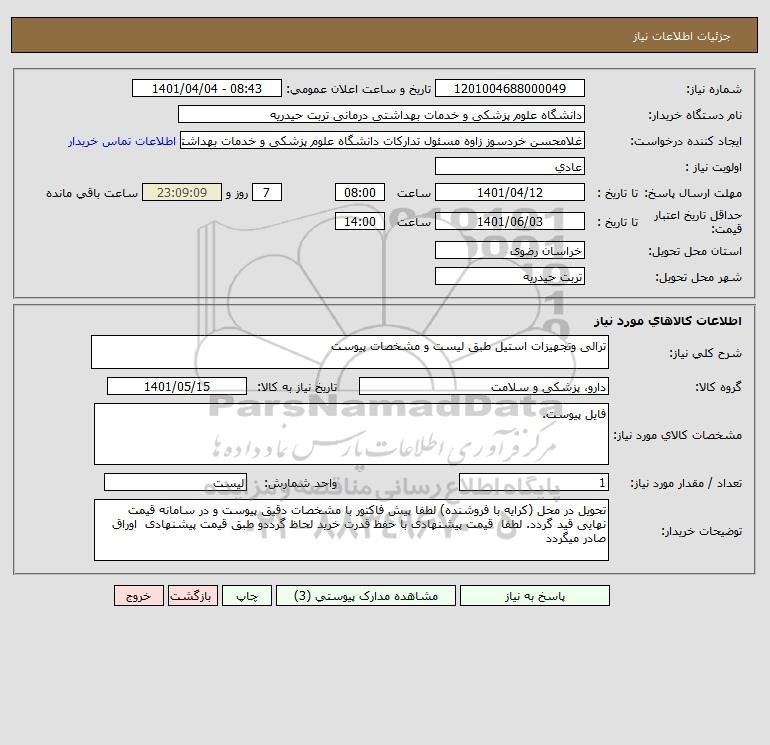
Task: Click price validity time 14:00
Action: 360,221
